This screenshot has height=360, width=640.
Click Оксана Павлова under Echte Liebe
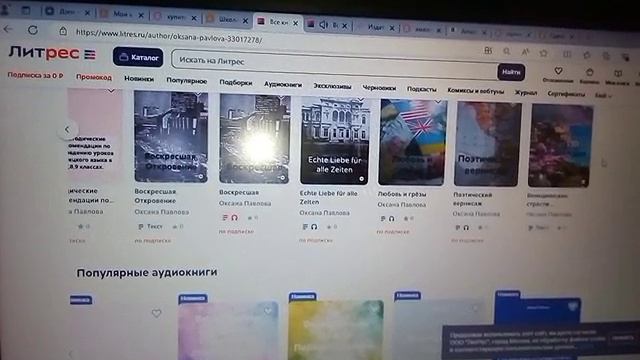click(324, 213)
